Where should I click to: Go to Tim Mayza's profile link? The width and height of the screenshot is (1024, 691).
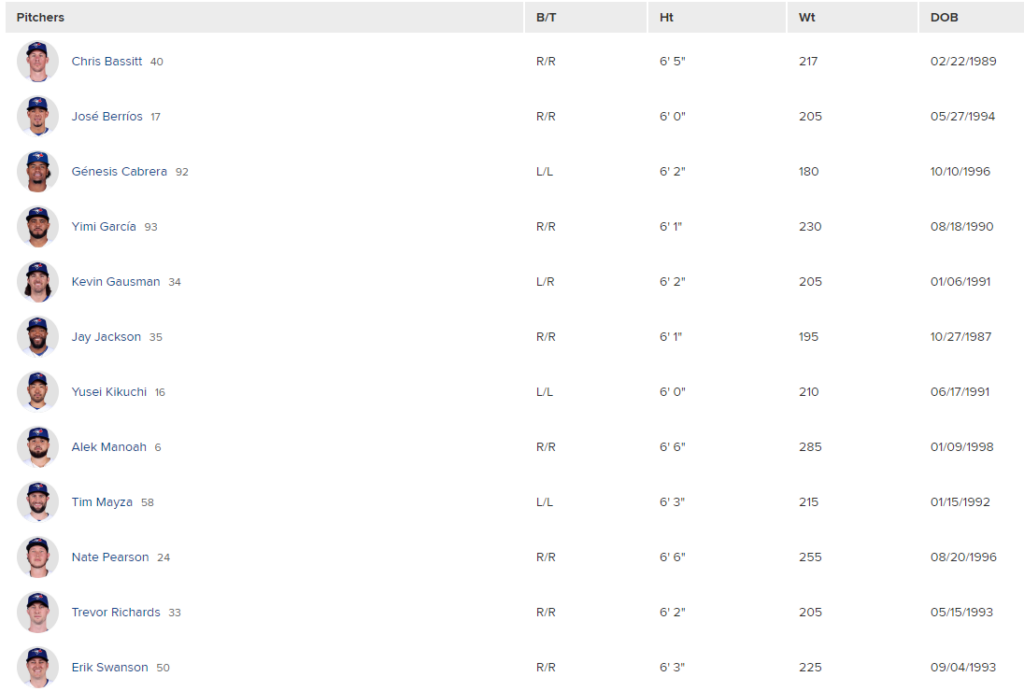[102, 502]
